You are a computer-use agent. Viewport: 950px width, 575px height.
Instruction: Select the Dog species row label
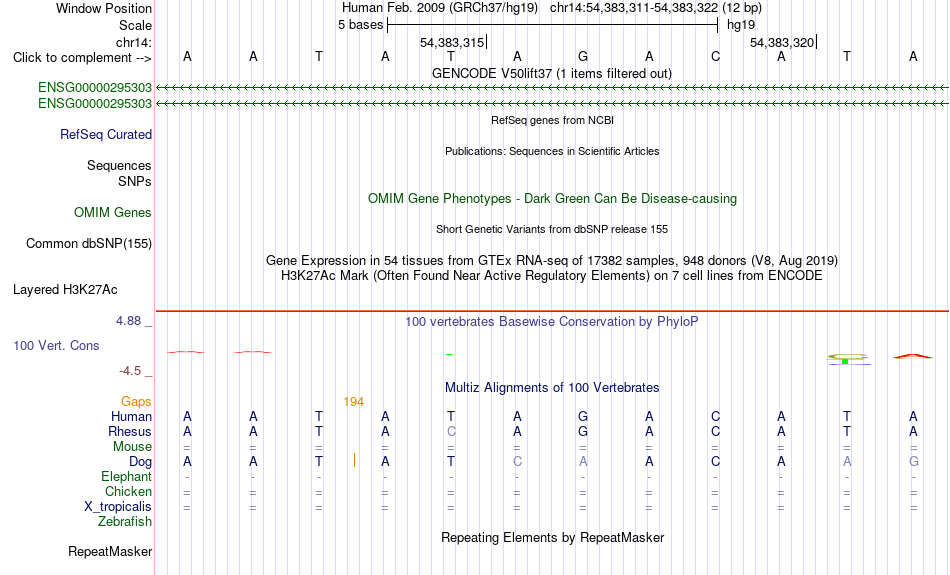pos(140,462)
